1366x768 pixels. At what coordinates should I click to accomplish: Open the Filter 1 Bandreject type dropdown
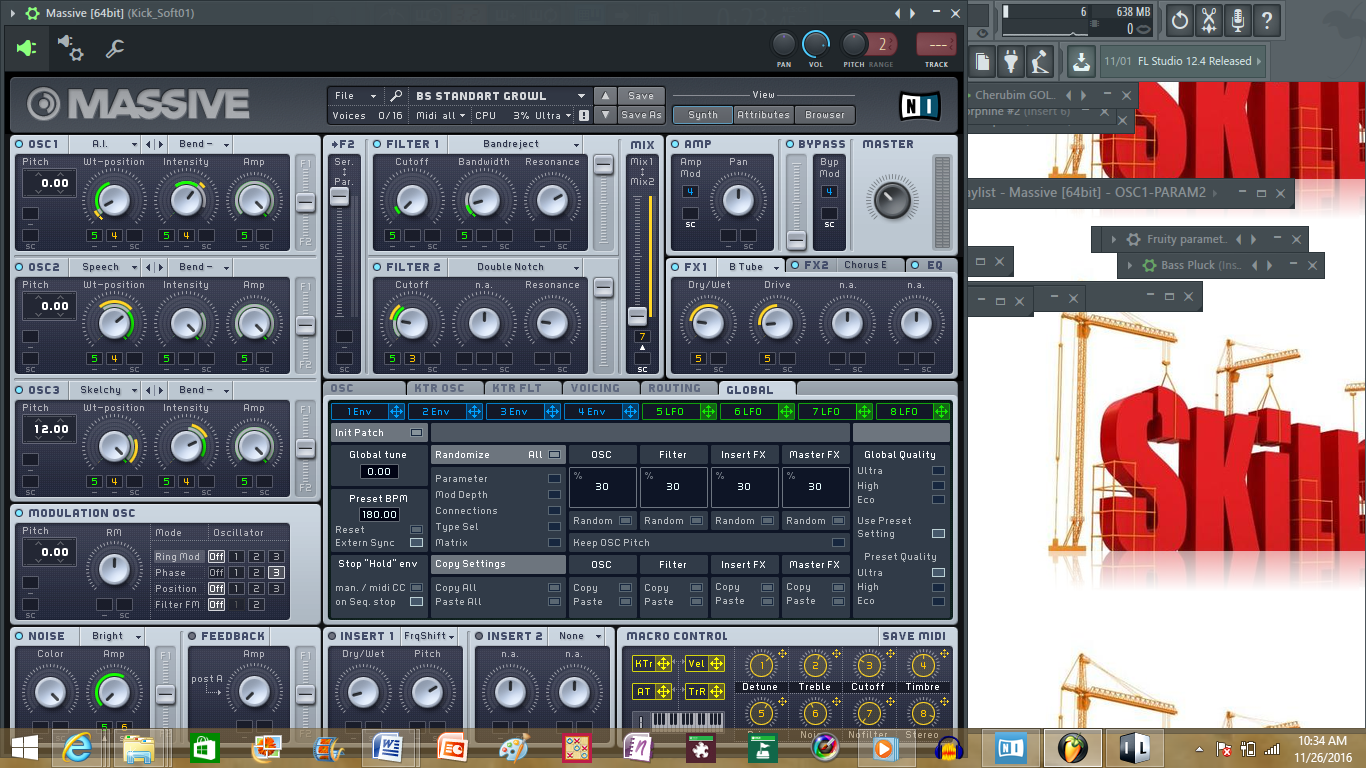point(516,144)
